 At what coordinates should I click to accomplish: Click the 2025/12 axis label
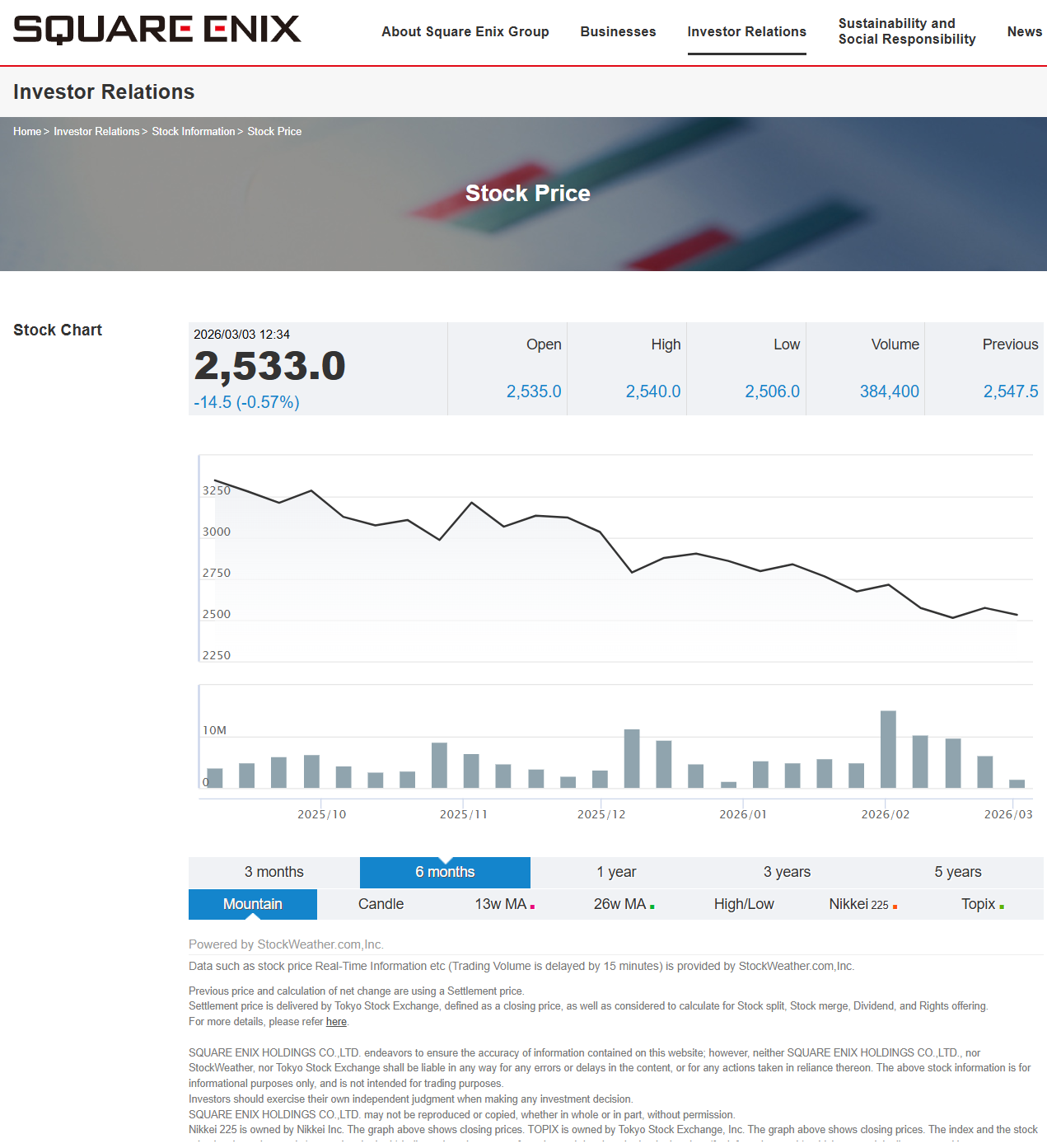click(601, 814)
